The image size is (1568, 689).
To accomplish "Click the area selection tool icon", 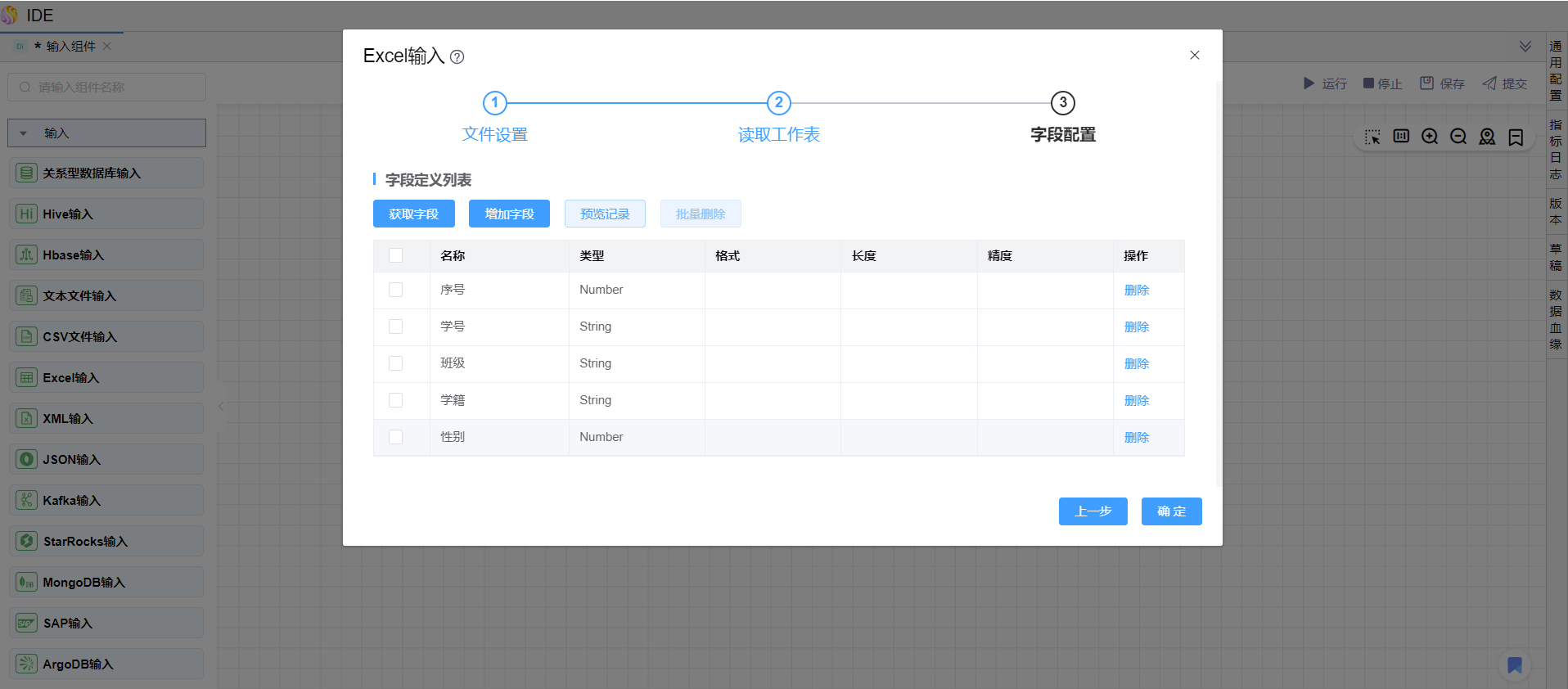I will 1372,137.
